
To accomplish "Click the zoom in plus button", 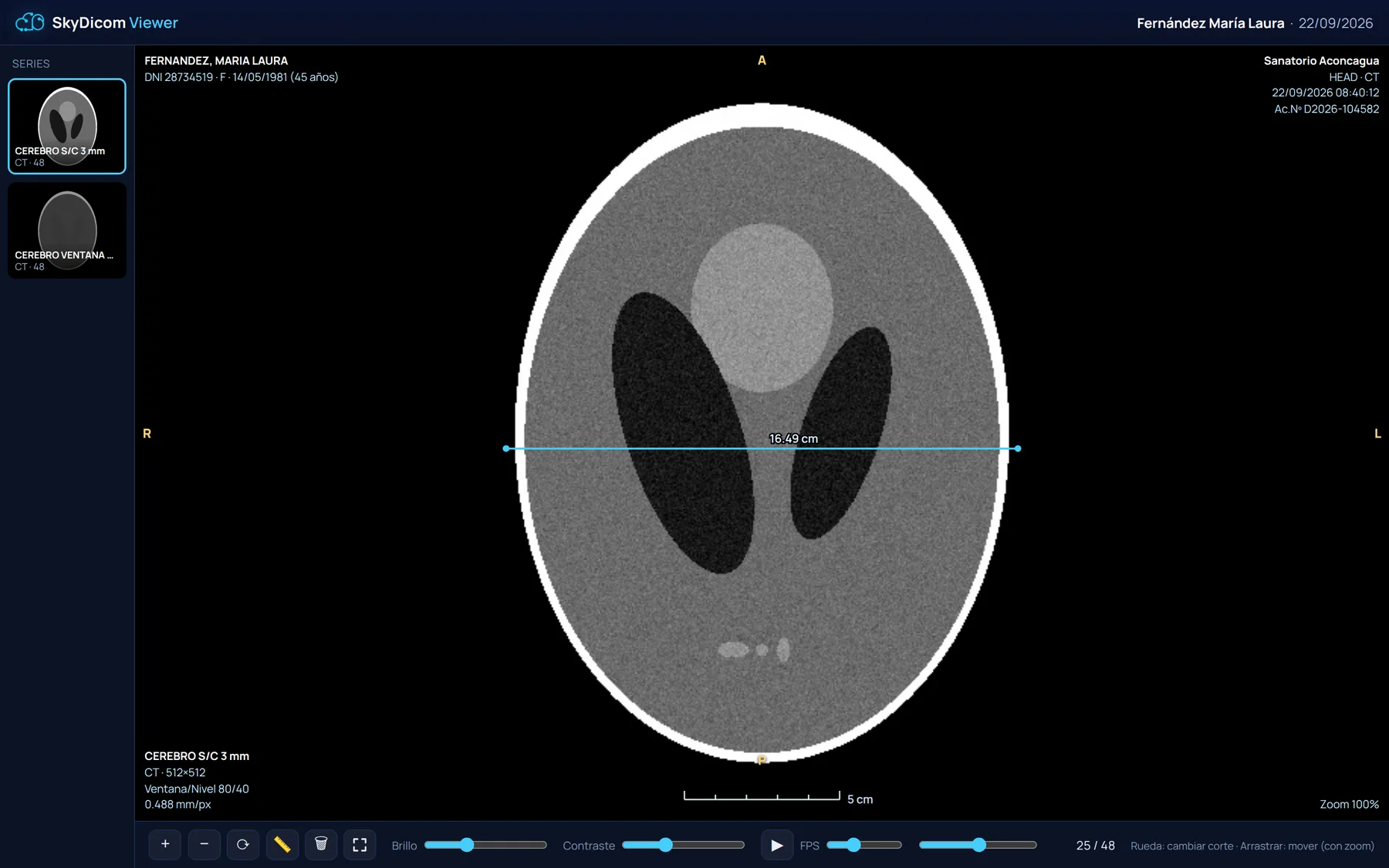I will coord(165,845).
